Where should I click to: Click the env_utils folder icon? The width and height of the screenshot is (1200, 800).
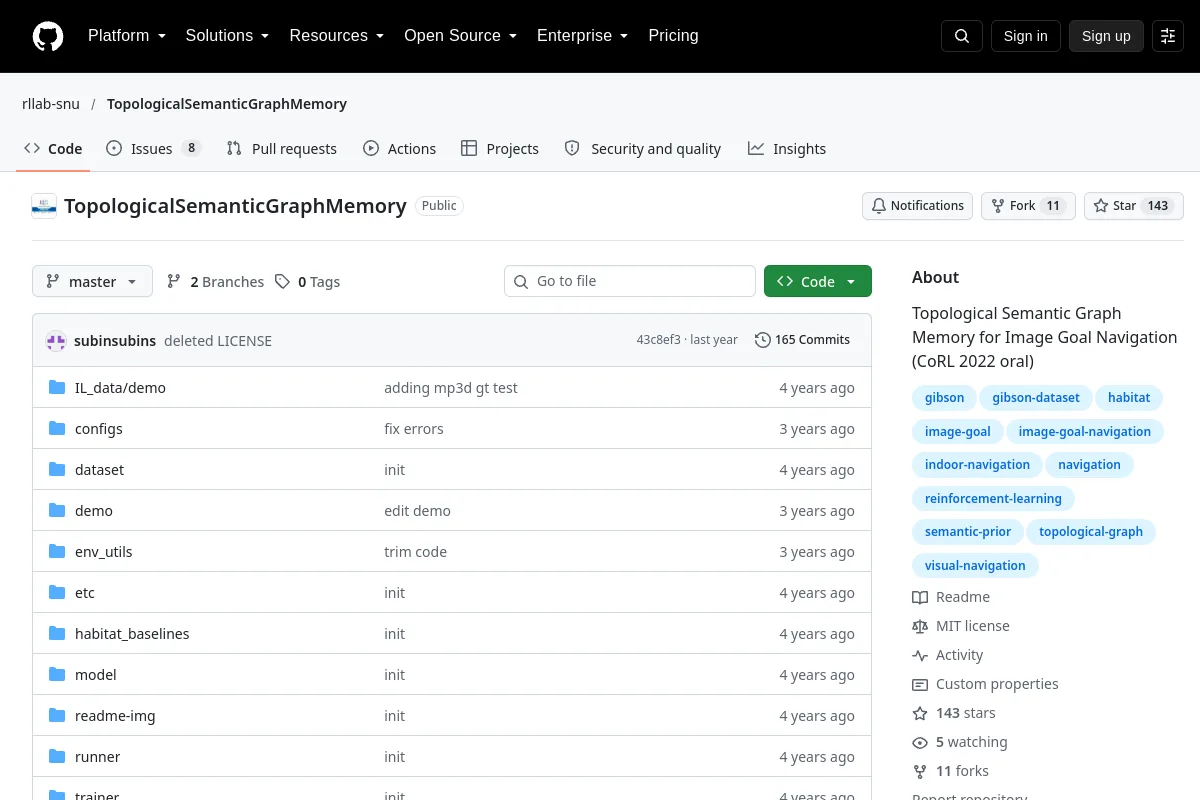pos(57,552)
